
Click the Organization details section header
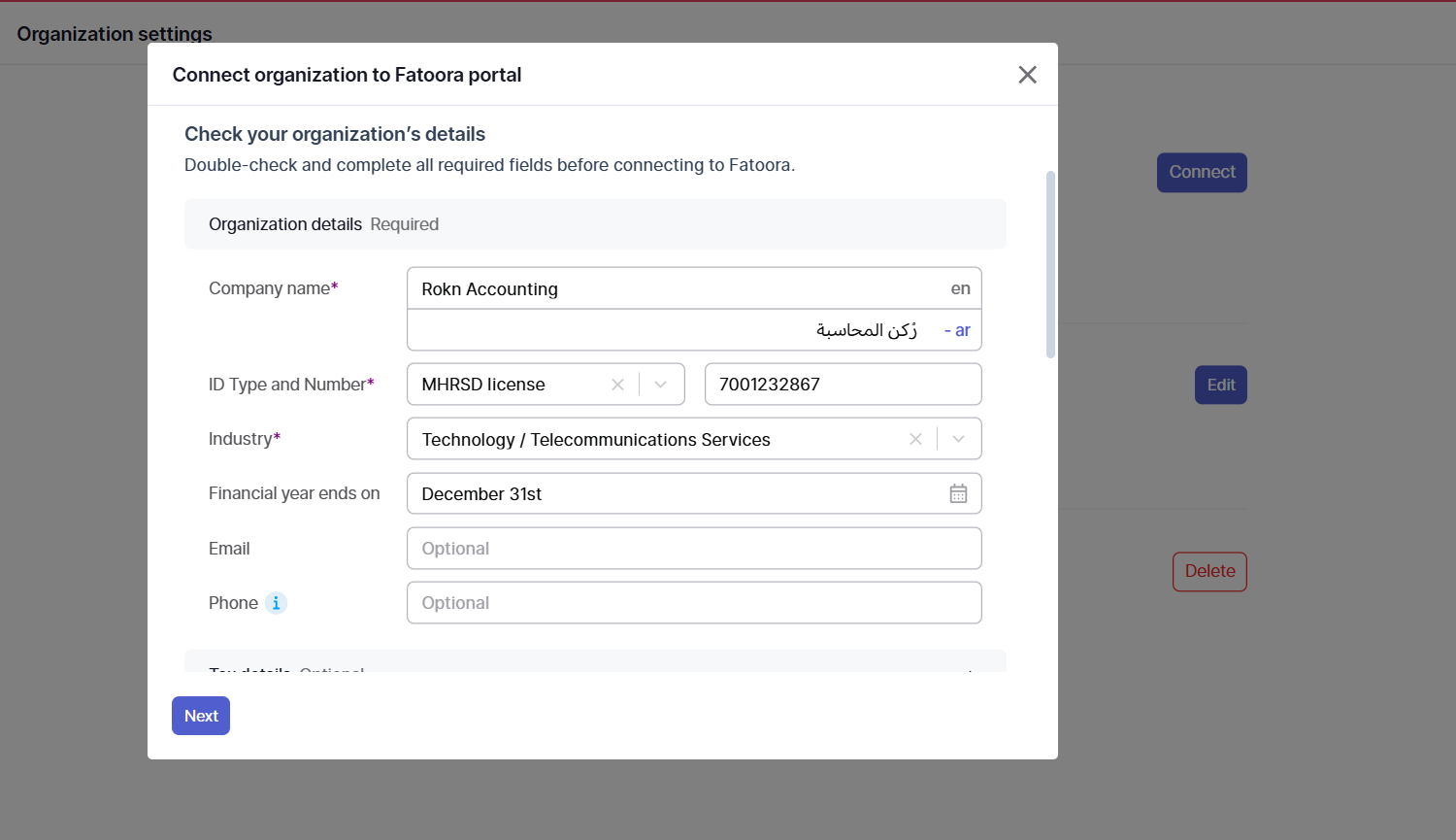595,224
